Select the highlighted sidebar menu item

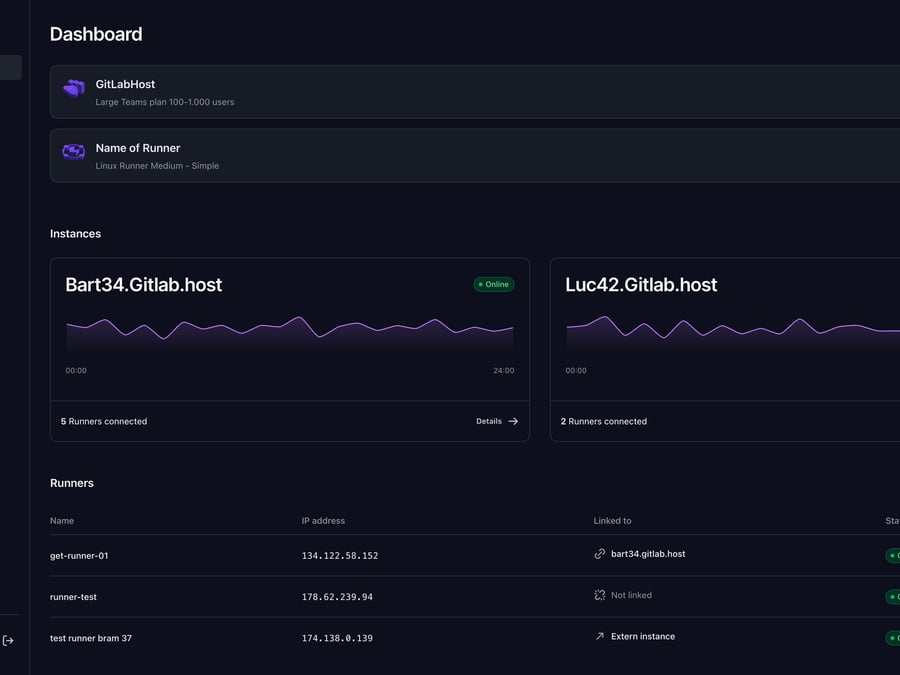click(10, 67)
